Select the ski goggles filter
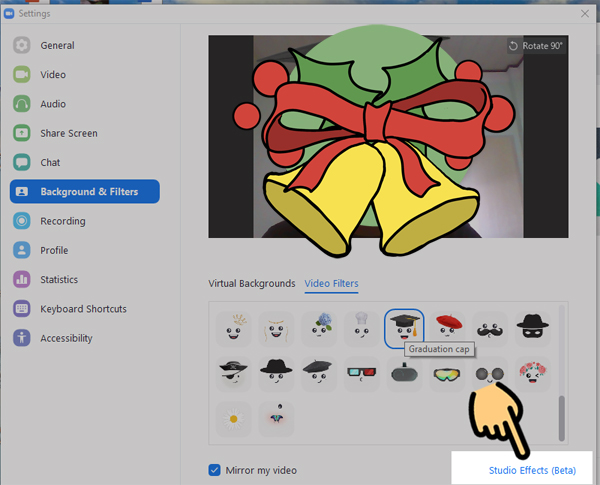This screenshot has height=485, width=600. [448, 373]
